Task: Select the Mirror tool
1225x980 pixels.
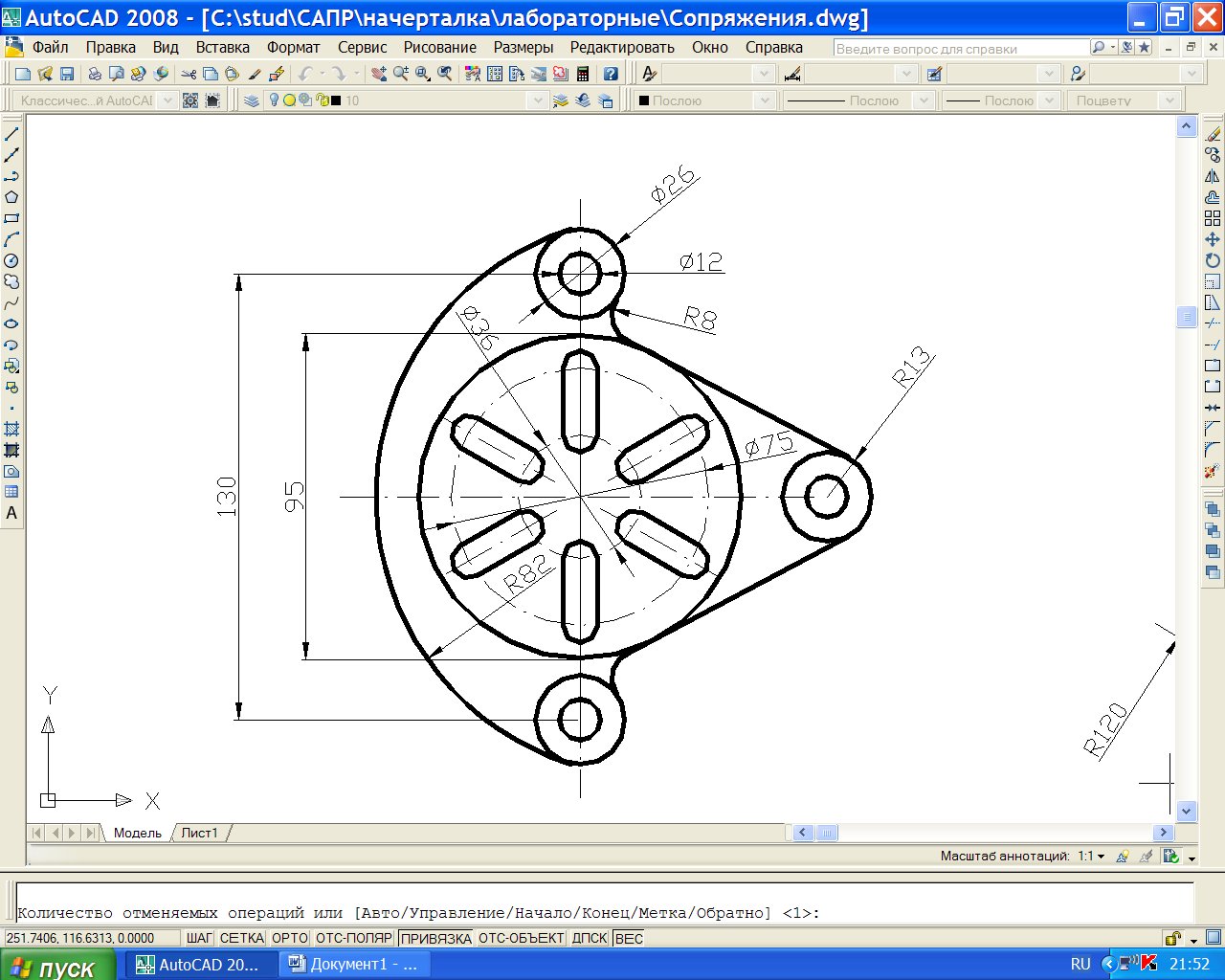Action: [x=1213, y=176]
